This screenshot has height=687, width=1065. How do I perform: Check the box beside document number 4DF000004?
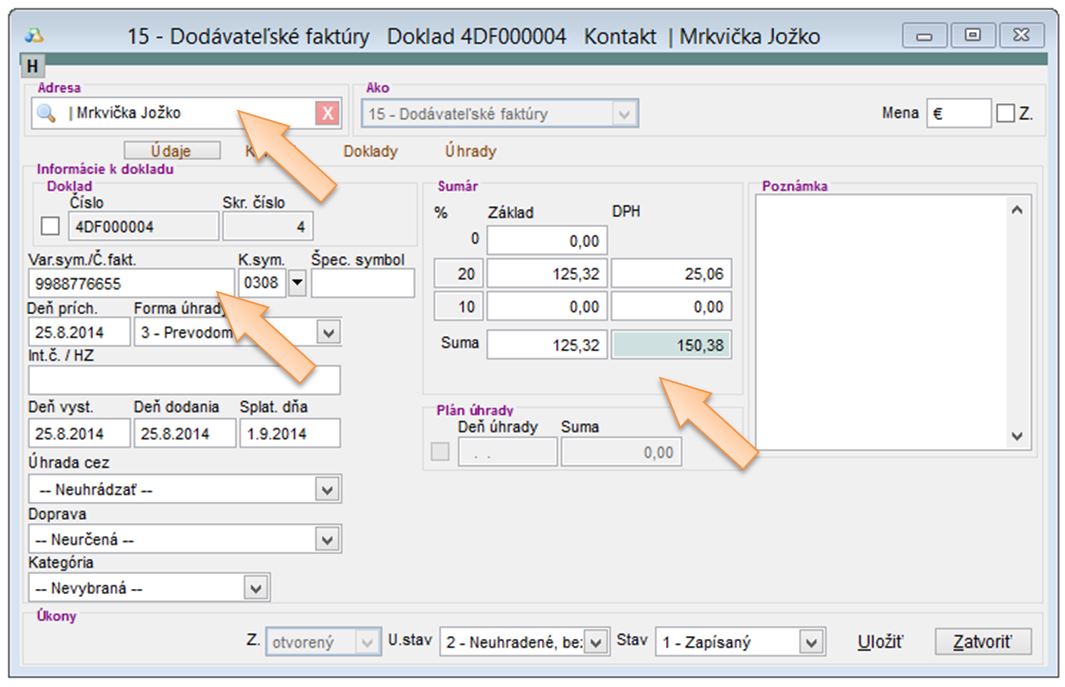coord(50,227)
